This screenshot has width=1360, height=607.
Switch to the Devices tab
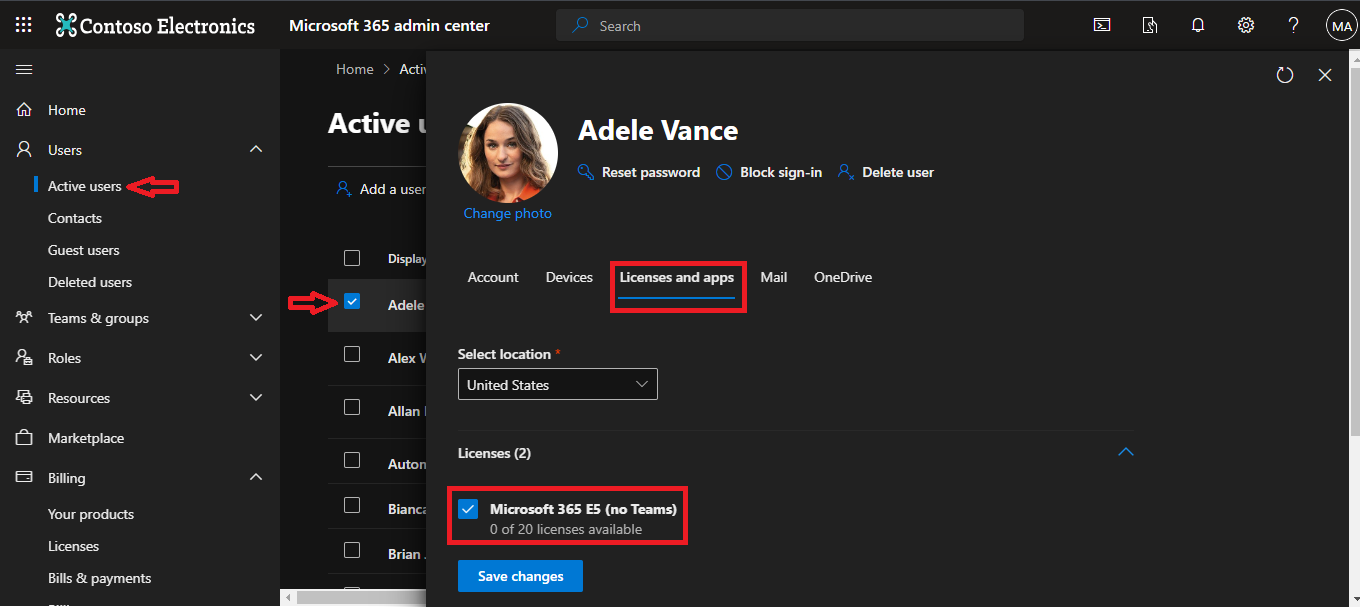(x=569, y=277)
